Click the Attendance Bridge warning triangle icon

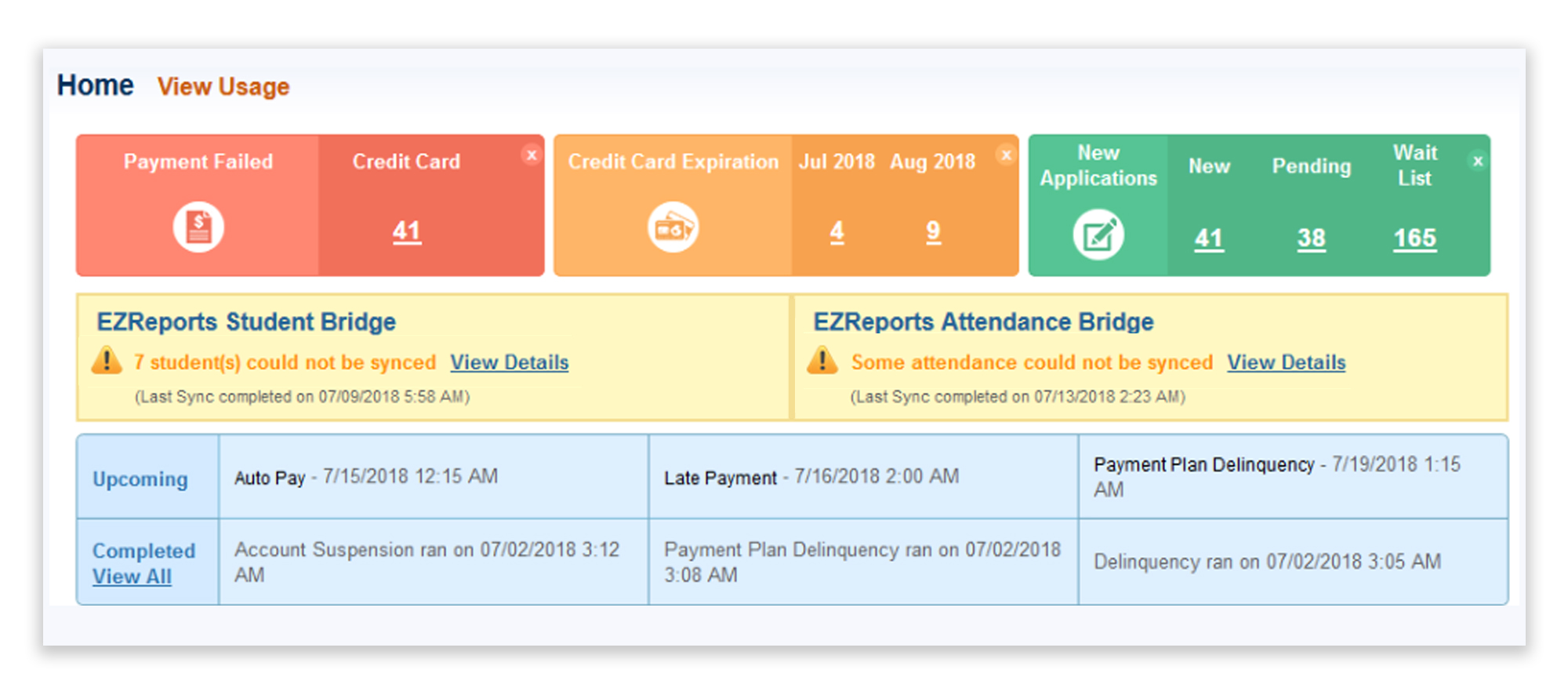tap(822, 361)
